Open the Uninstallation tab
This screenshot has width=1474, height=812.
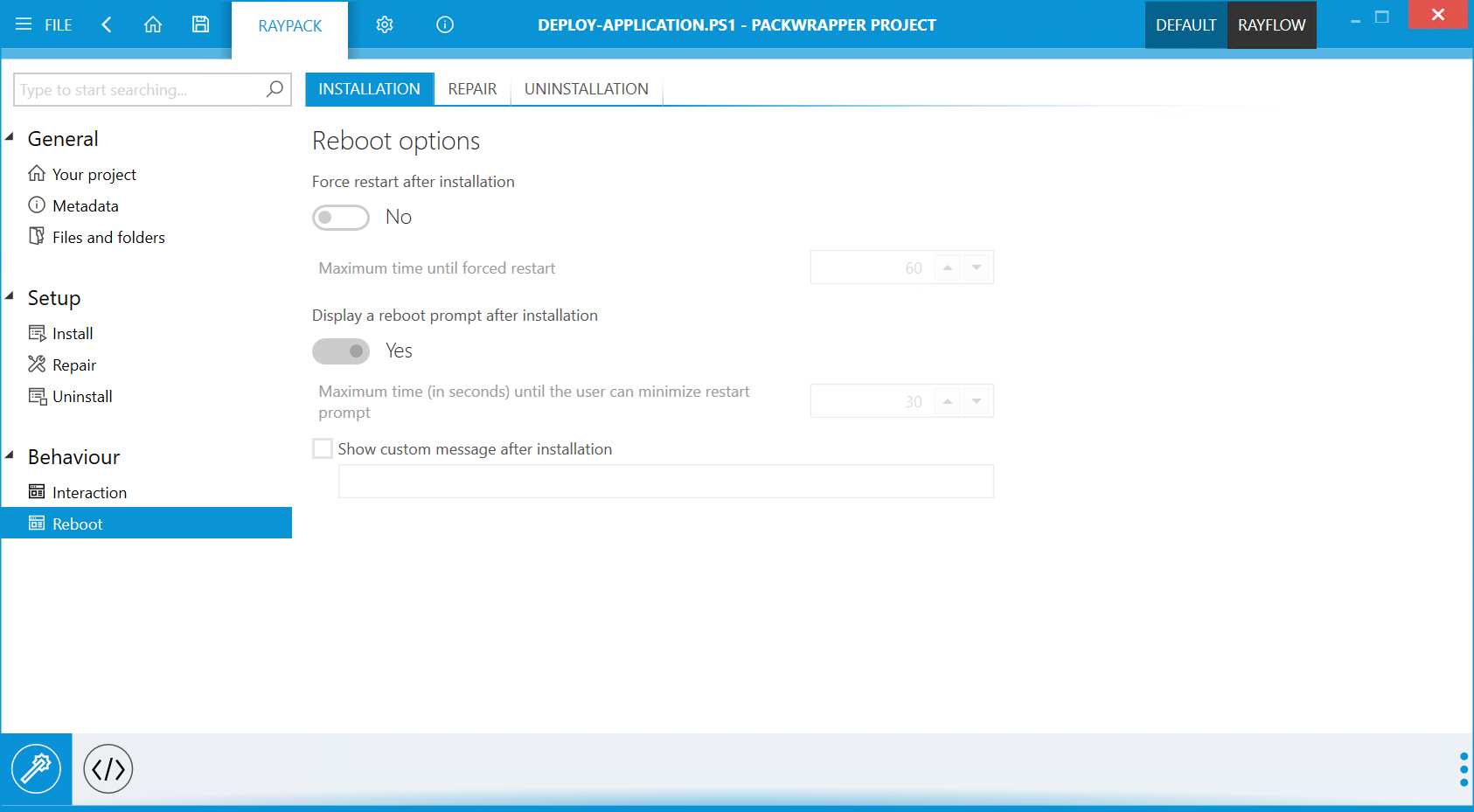(586, 89)
